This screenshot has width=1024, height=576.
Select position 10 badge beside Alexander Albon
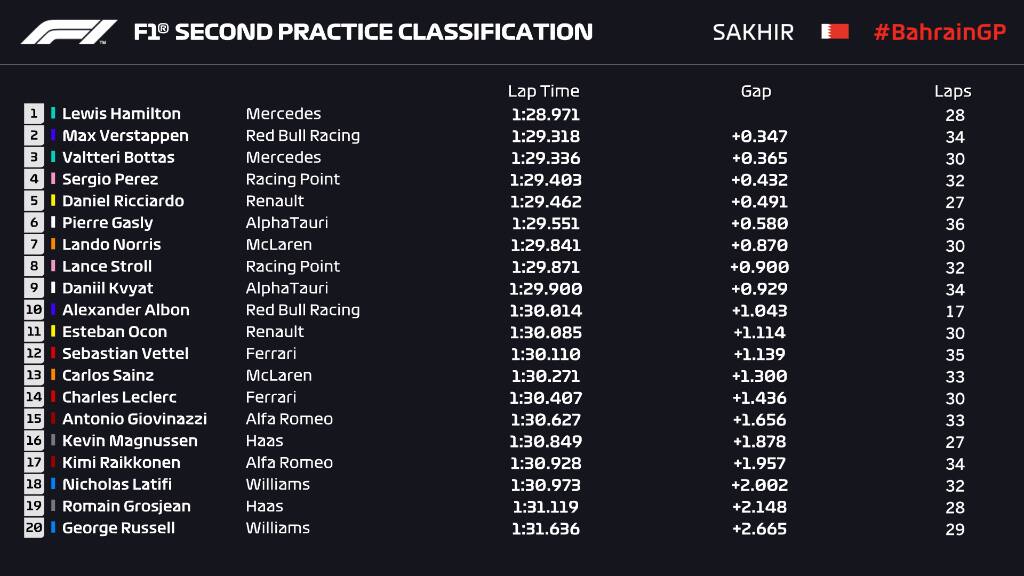(x=34, y=310)
